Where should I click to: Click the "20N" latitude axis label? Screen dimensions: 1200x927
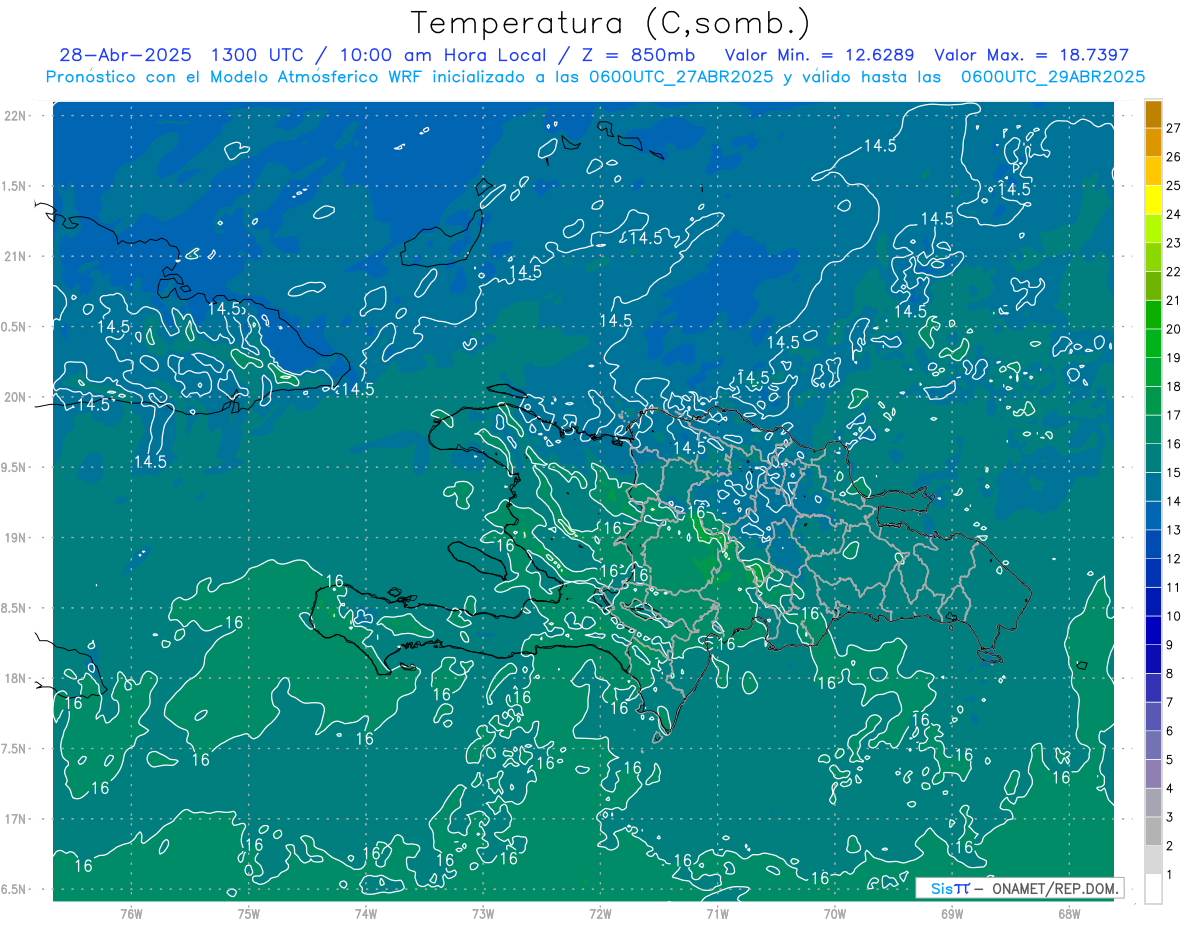15,398
